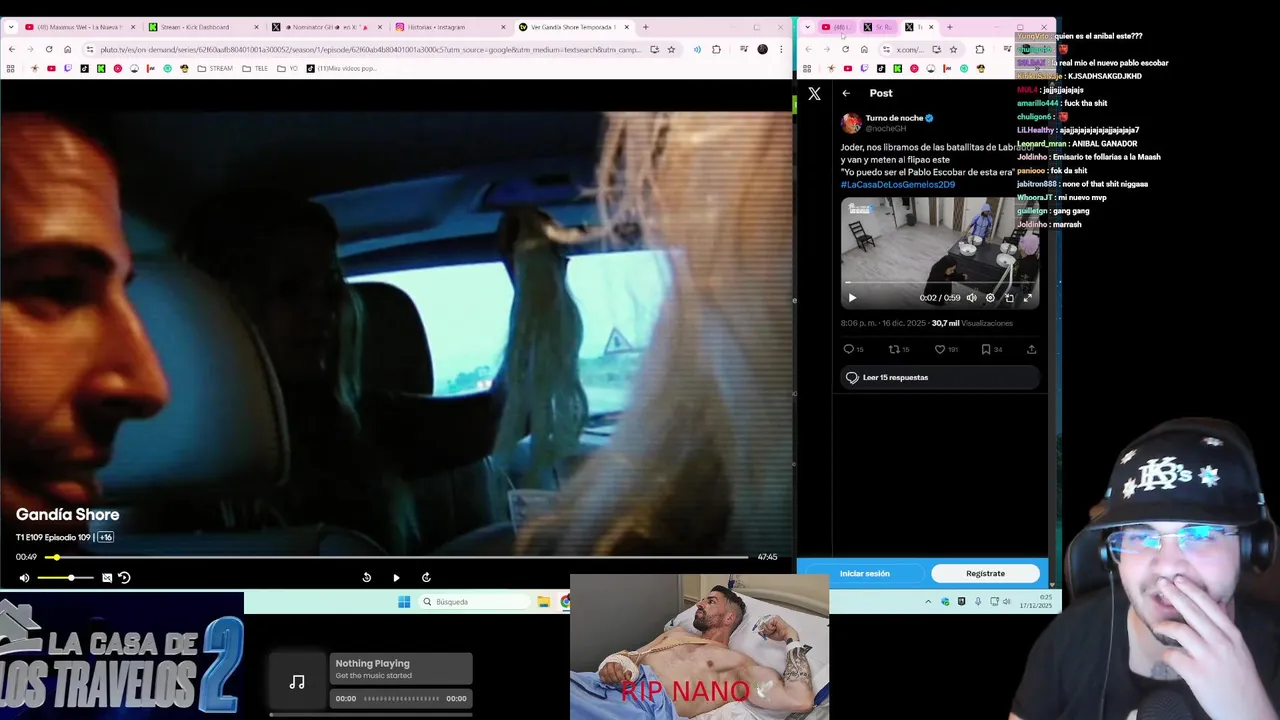This screenshot has height=720, width=1280.
Task: Bookmark the Pluto TV page star
Action: tap(671, 49)
